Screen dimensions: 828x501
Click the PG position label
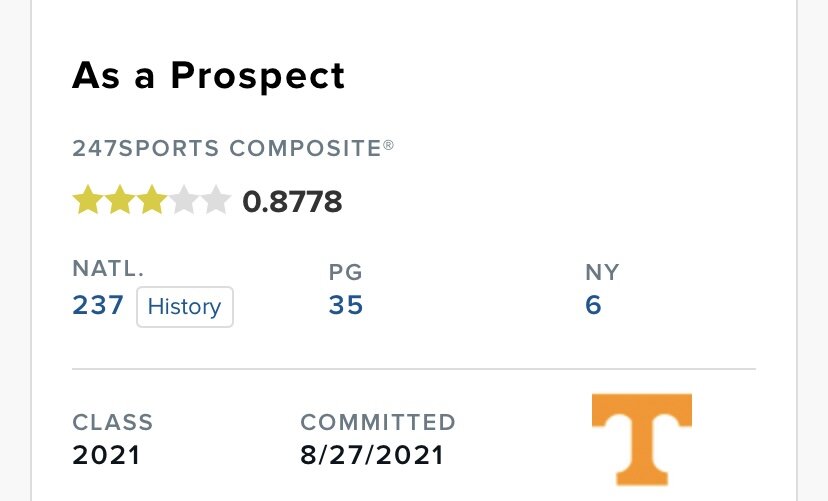(x=345, y=272)
